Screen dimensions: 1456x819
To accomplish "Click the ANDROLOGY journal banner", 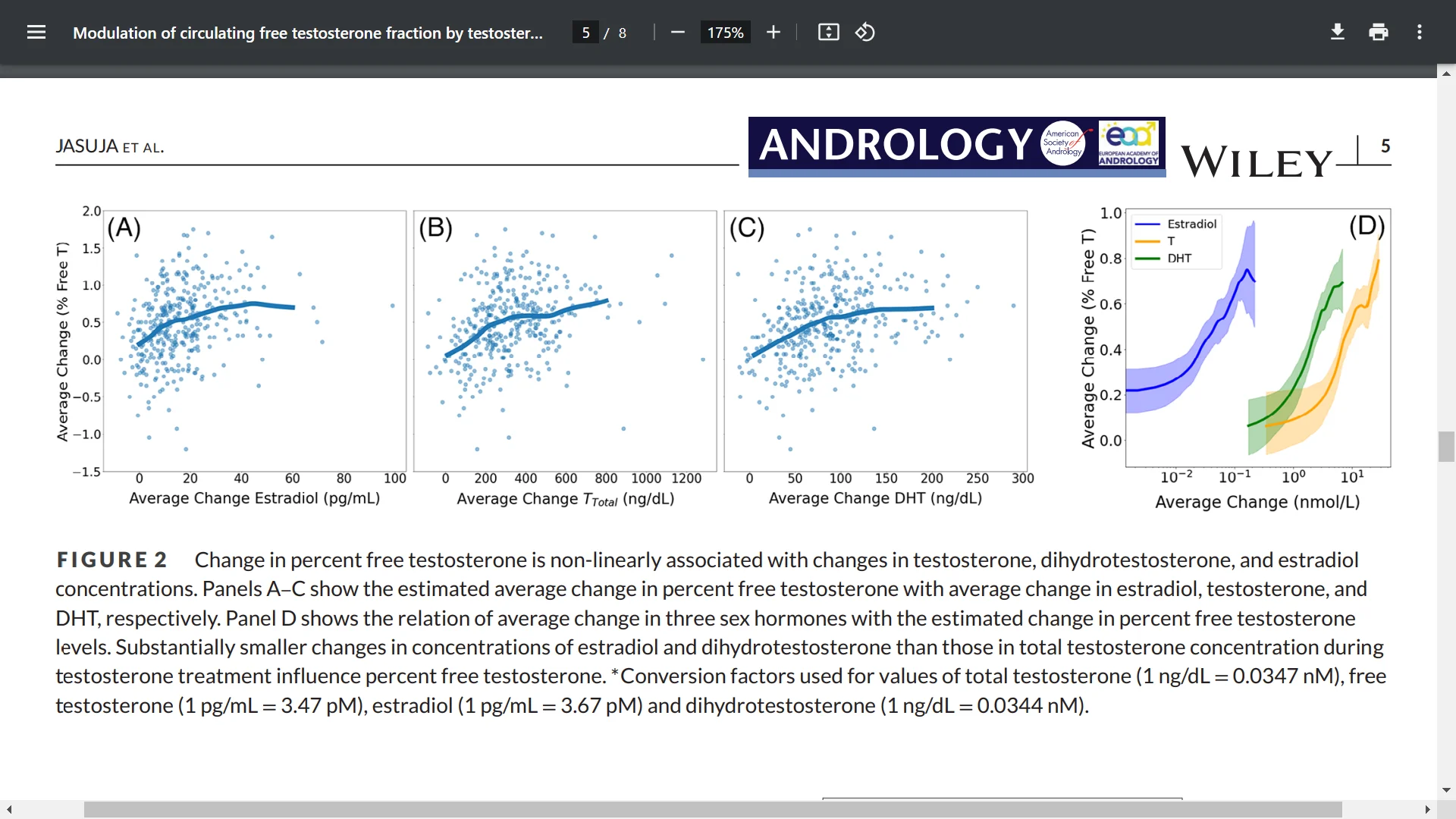I will coord(957,146).
